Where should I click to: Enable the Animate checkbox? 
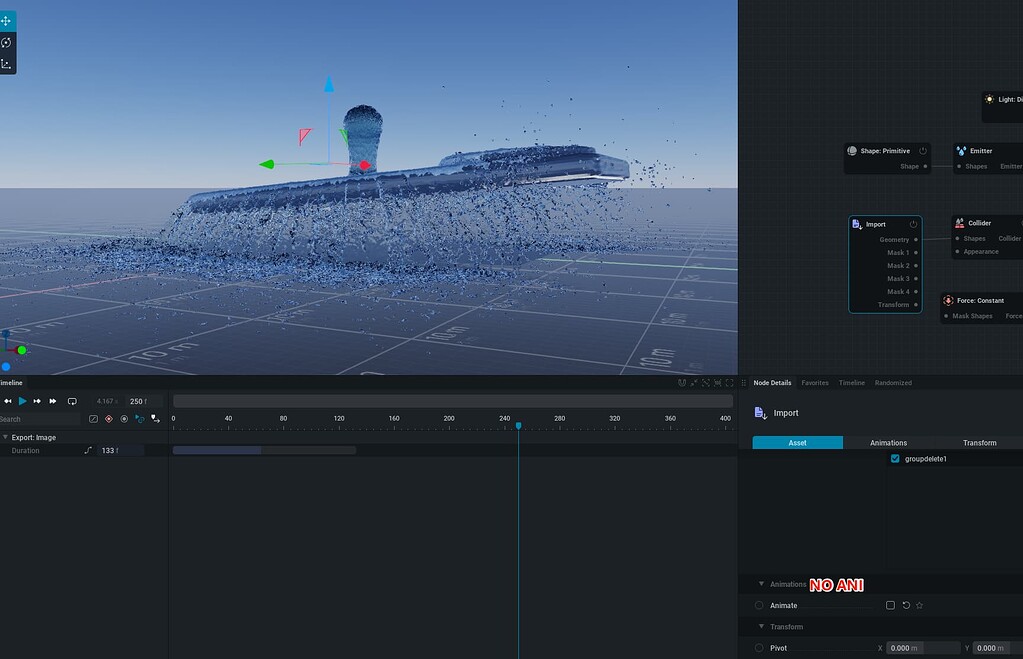[x=889, y=605]
